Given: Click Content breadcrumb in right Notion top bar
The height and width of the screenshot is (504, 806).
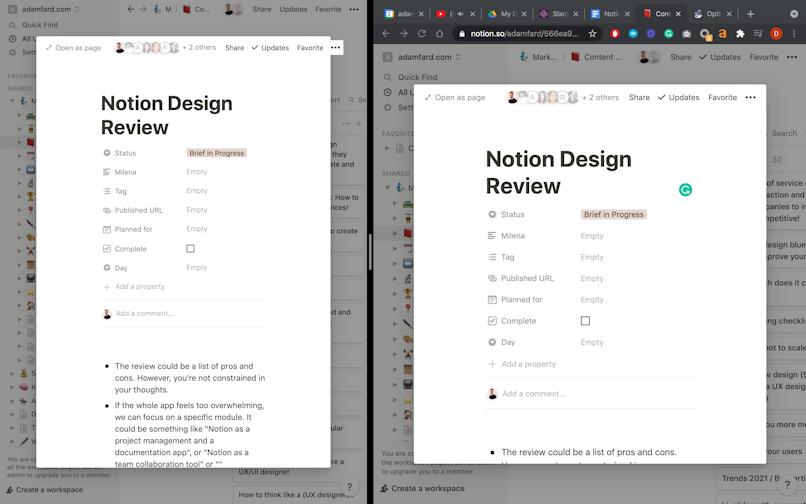Looking at the screenshot, I should [x=596, y=57].
